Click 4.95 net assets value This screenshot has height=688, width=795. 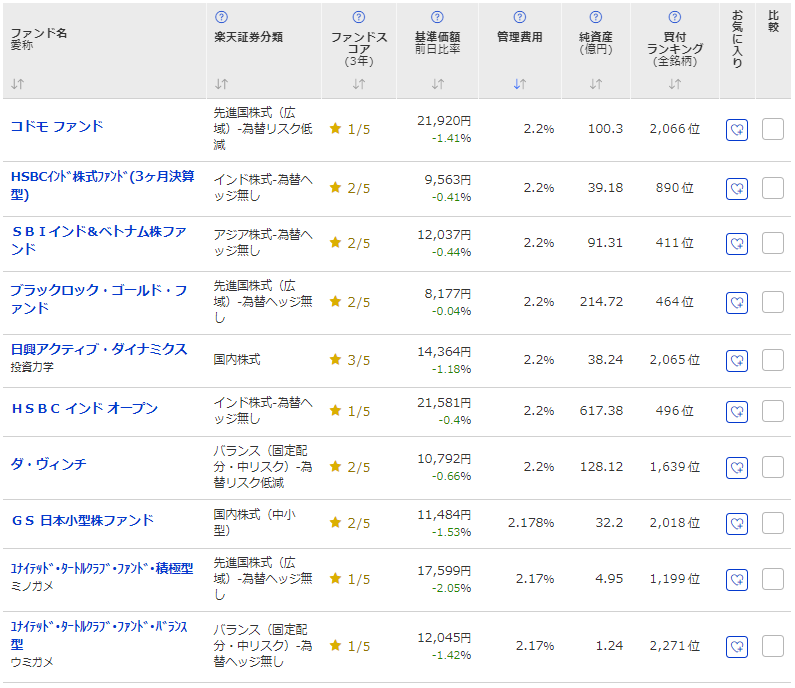pos(609,578)
